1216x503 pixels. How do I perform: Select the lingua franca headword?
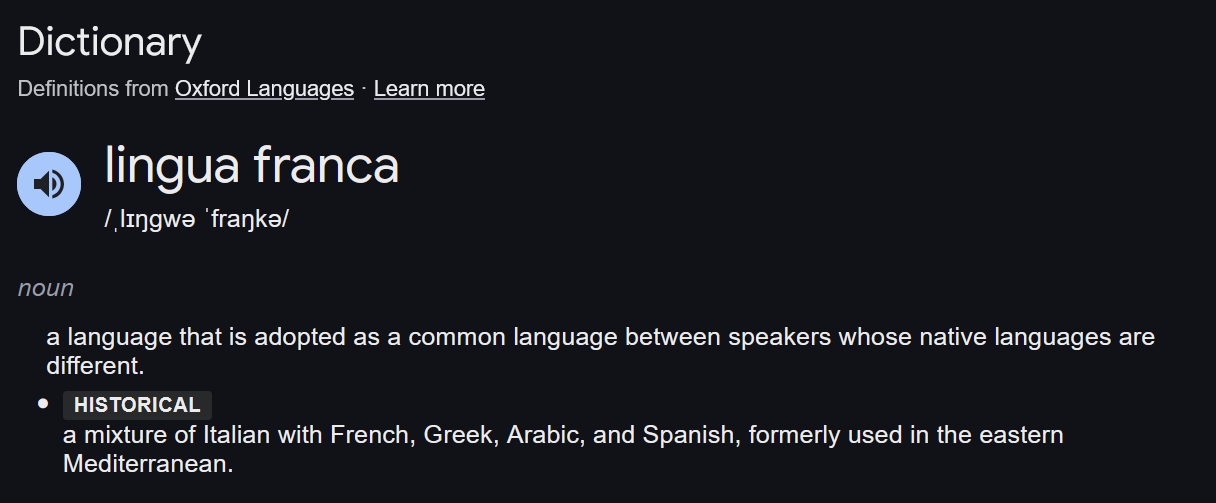[x=252, y=166]
